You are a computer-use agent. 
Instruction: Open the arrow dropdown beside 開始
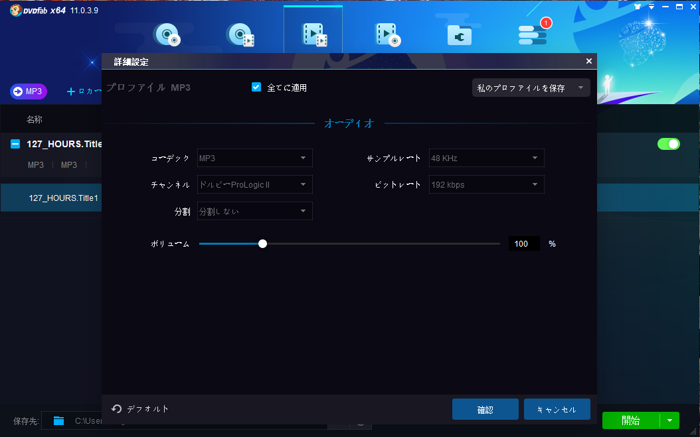[670, 420]
